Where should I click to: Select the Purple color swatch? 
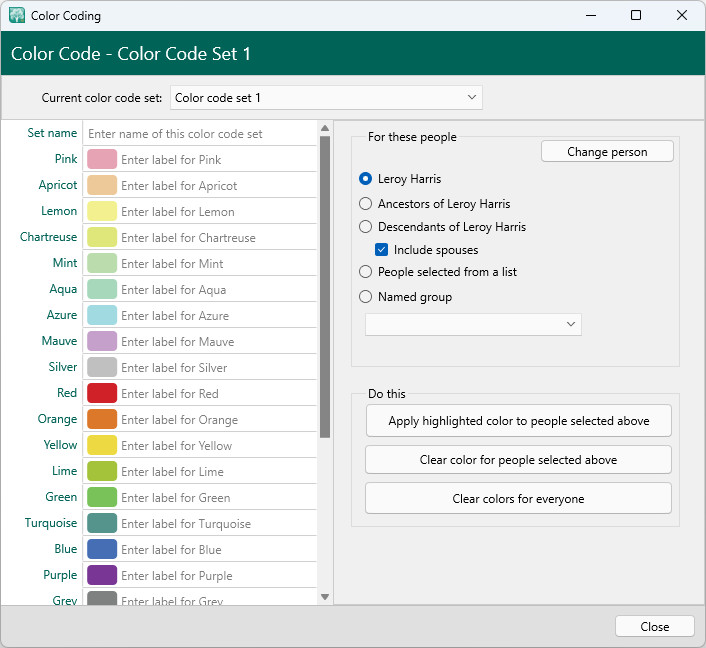102,575
